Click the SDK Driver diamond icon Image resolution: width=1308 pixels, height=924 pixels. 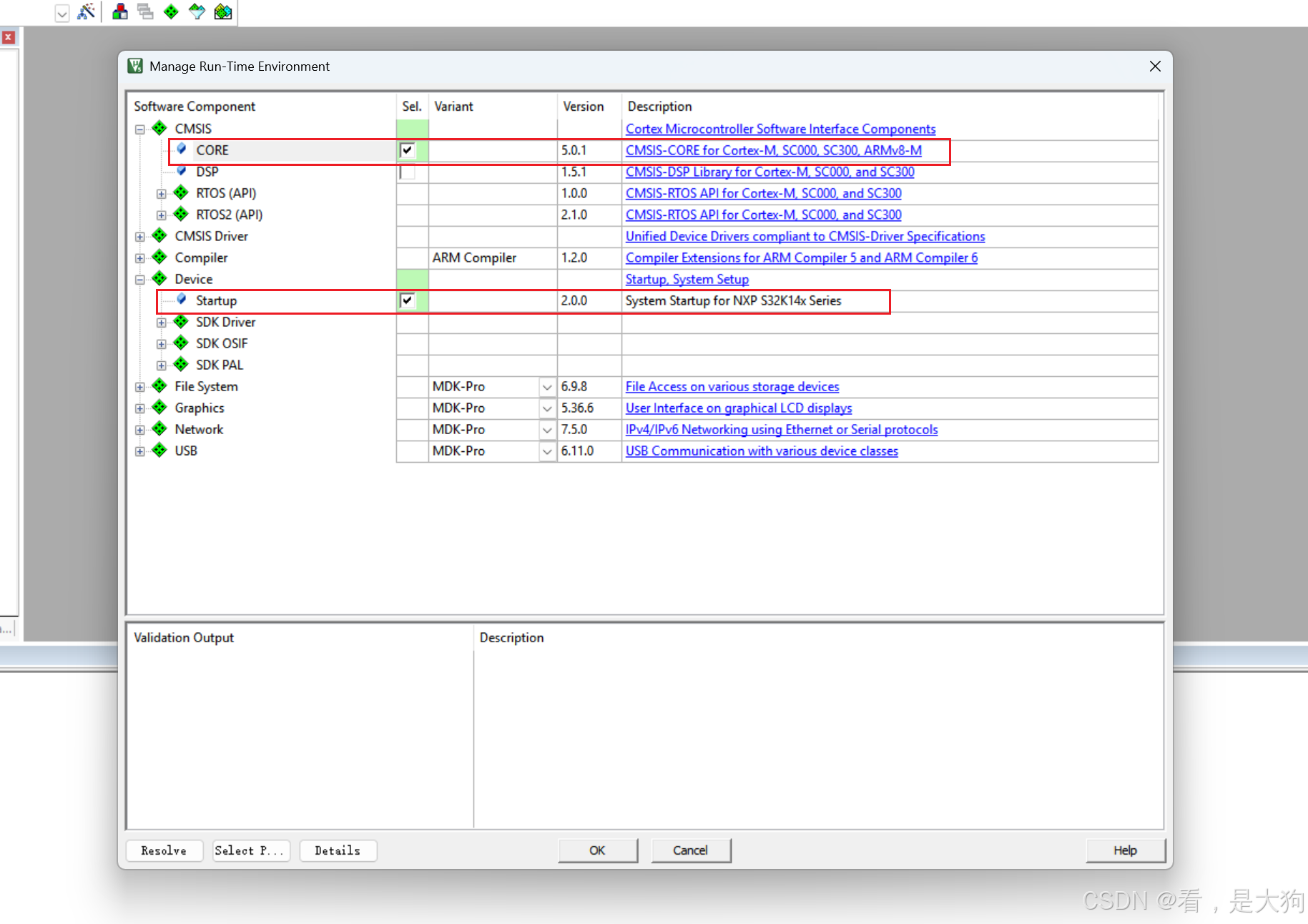[x=181, y=321]
